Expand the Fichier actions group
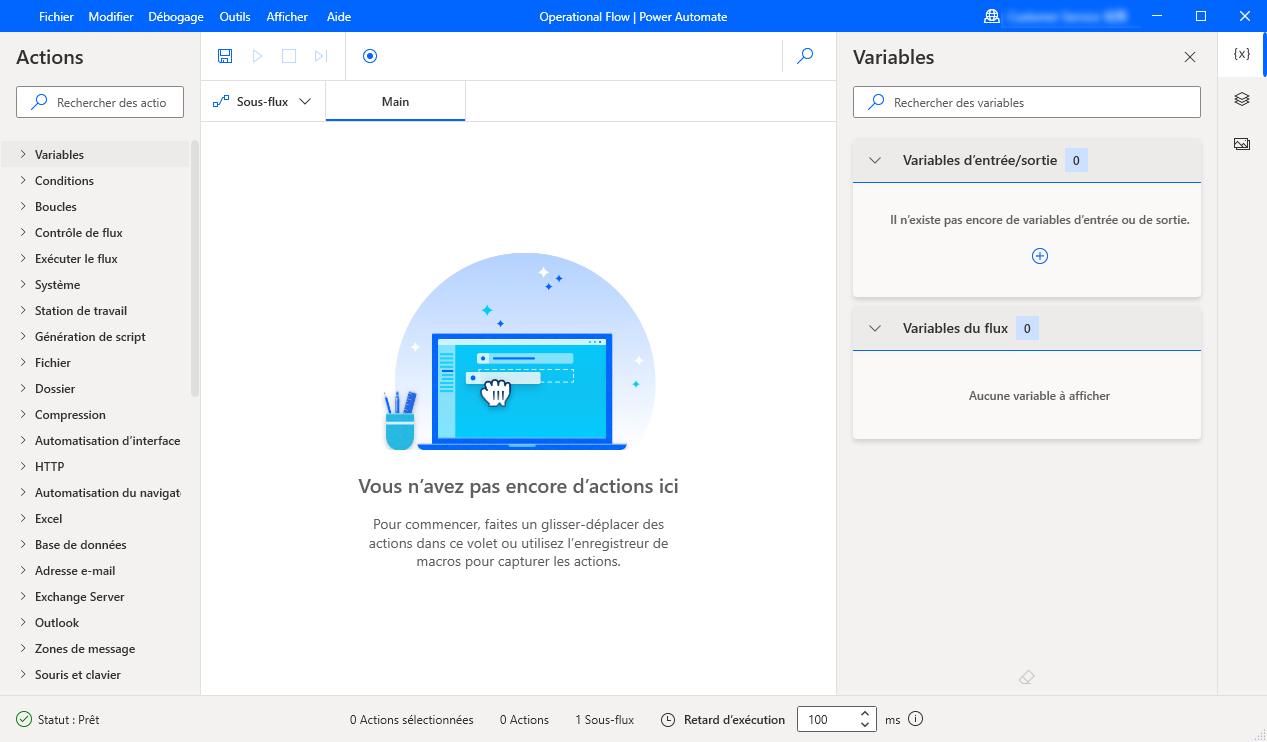1267x742 pixels. pyautogui.click(x=23, y=363)
